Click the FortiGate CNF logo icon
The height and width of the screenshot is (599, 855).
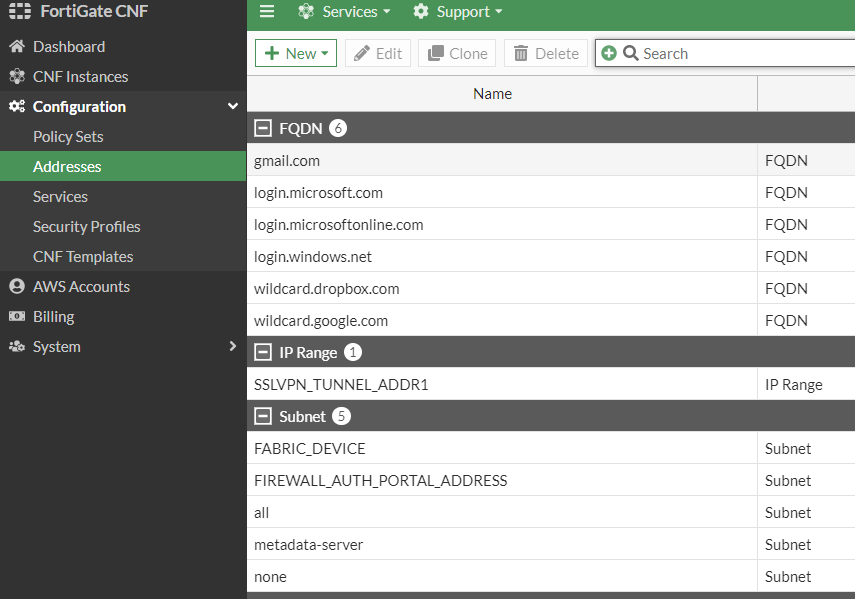tap(20, 11)
